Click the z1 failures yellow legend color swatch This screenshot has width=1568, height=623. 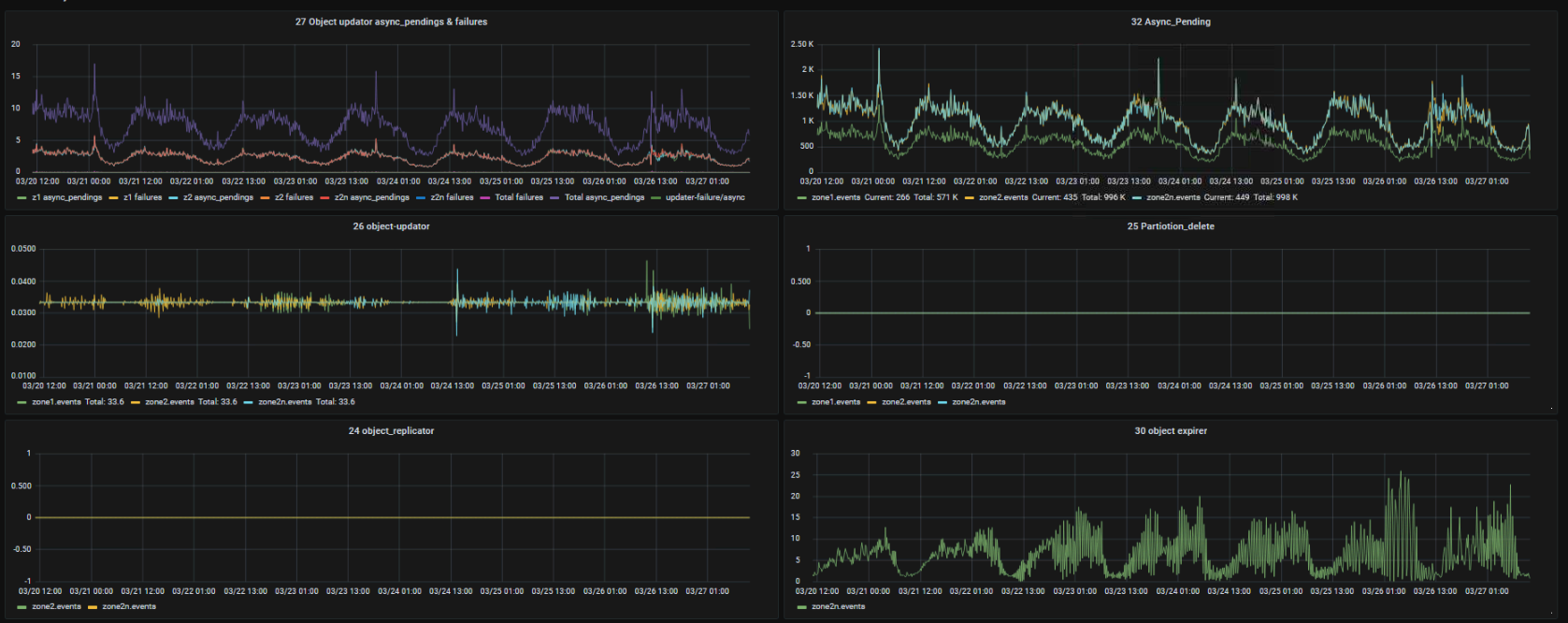coord(113,197)
